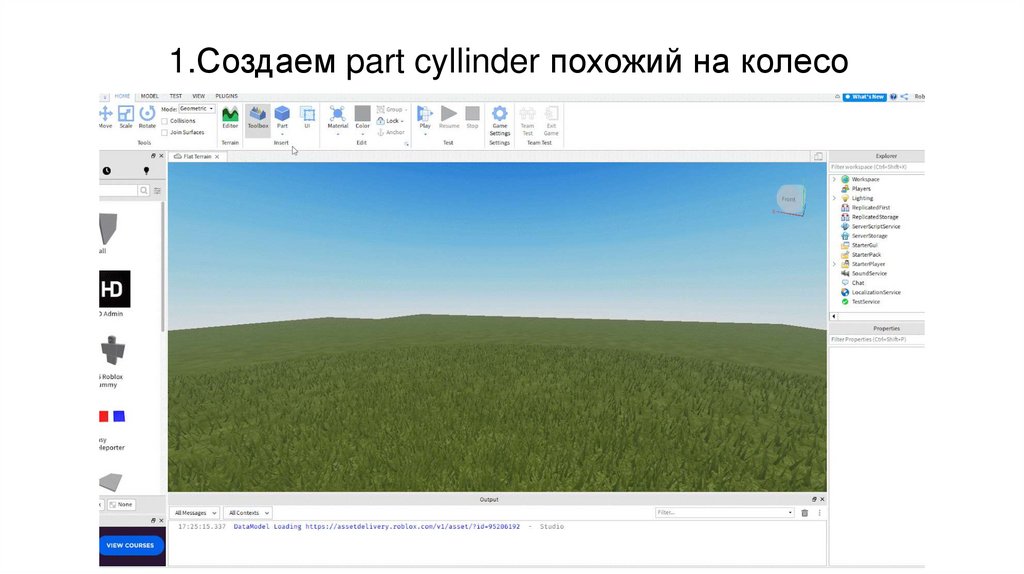Click the What's New button

point(865,97)
